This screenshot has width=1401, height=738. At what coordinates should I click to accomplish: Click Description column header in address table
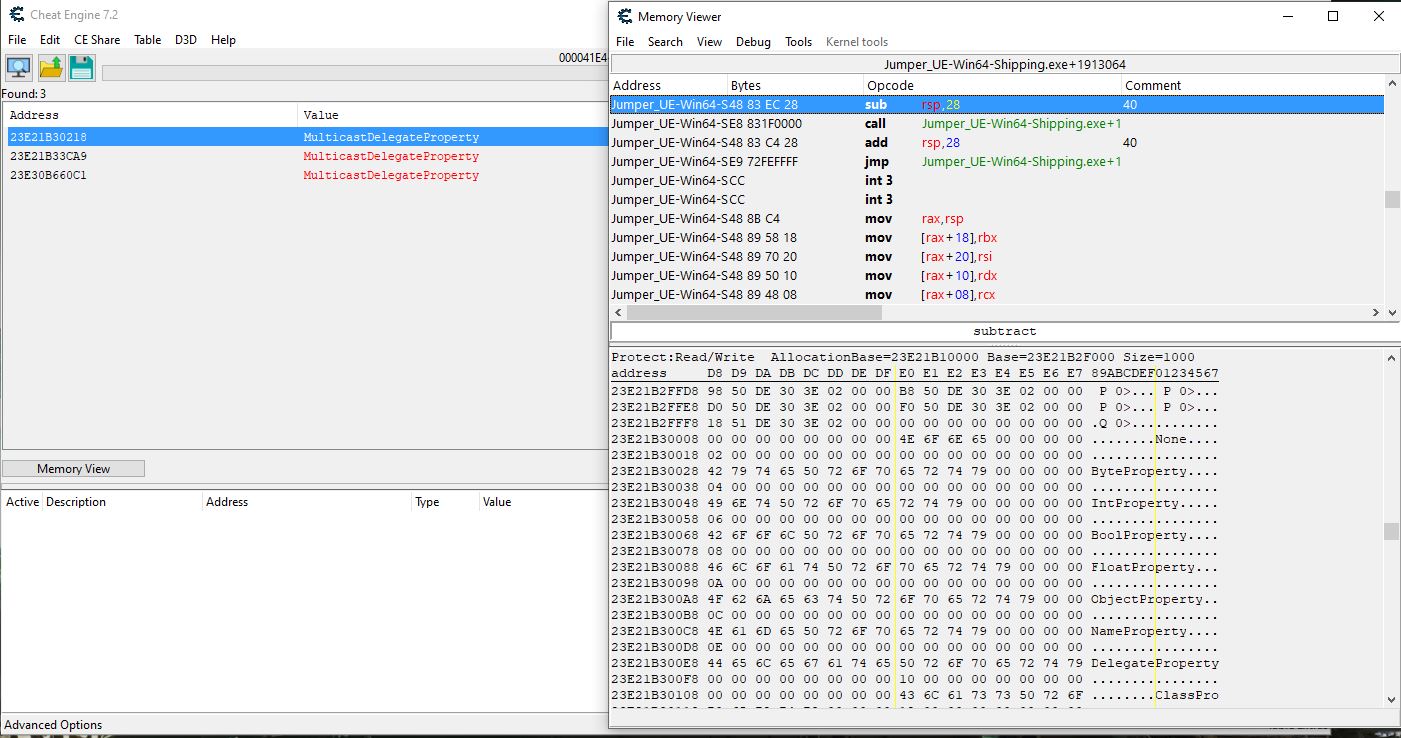pyautogui.click(x=122, y=502)
